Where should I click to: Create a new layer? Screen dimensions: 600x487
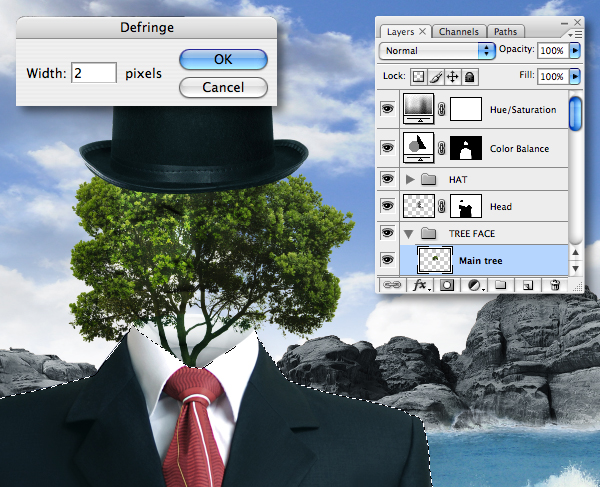pos(528,285)
